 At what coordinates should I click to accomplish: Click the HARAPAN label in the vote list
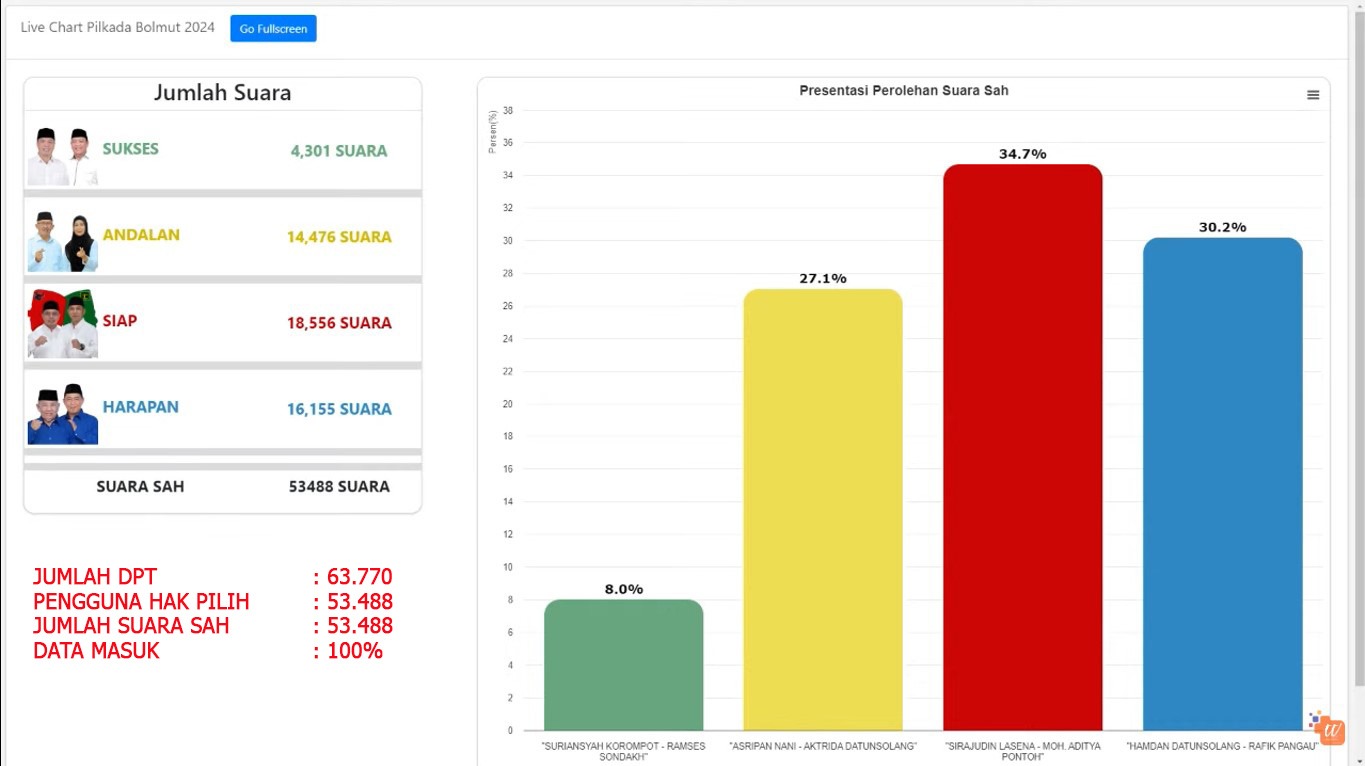point(140,407)
